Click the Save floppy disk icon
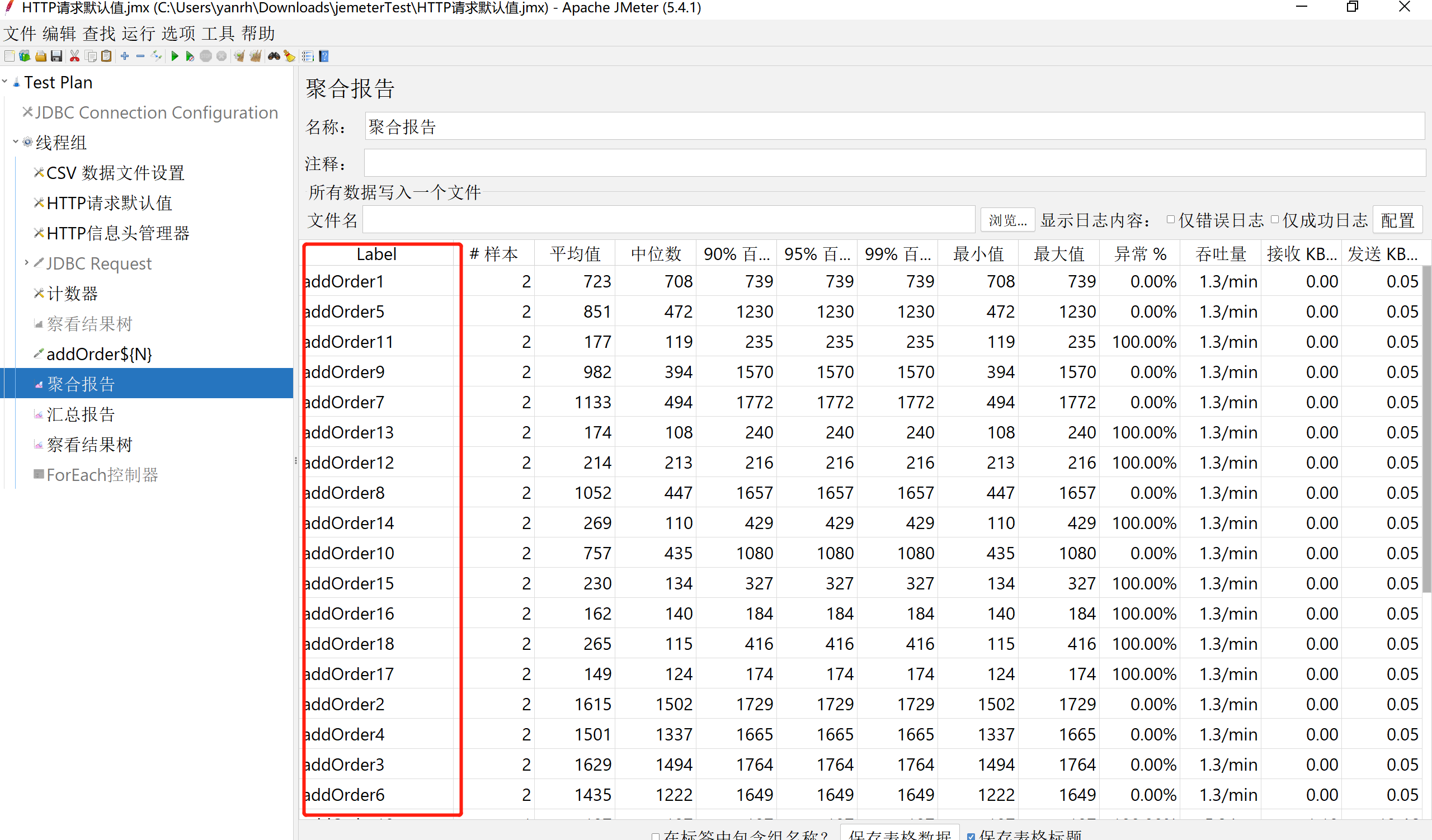1432x840 pixels. (x=56, y=56)
